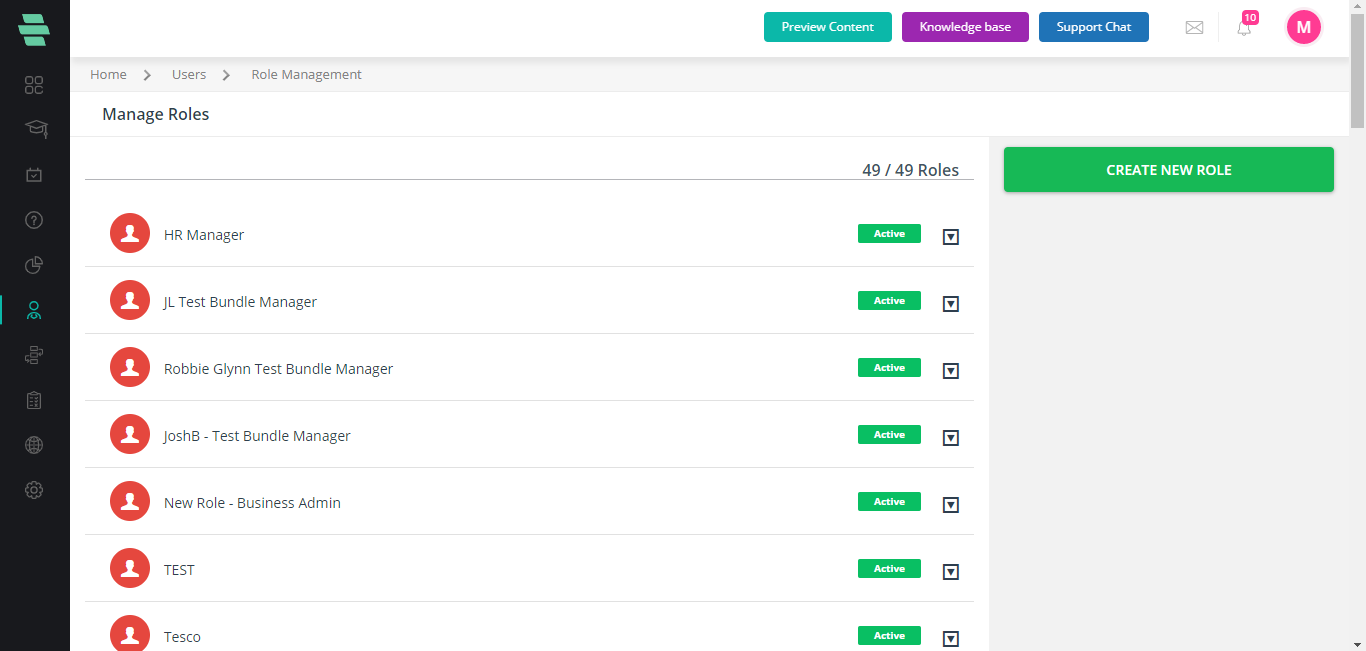
Task: Click the Create New Role button
Action: point(1169,170)
